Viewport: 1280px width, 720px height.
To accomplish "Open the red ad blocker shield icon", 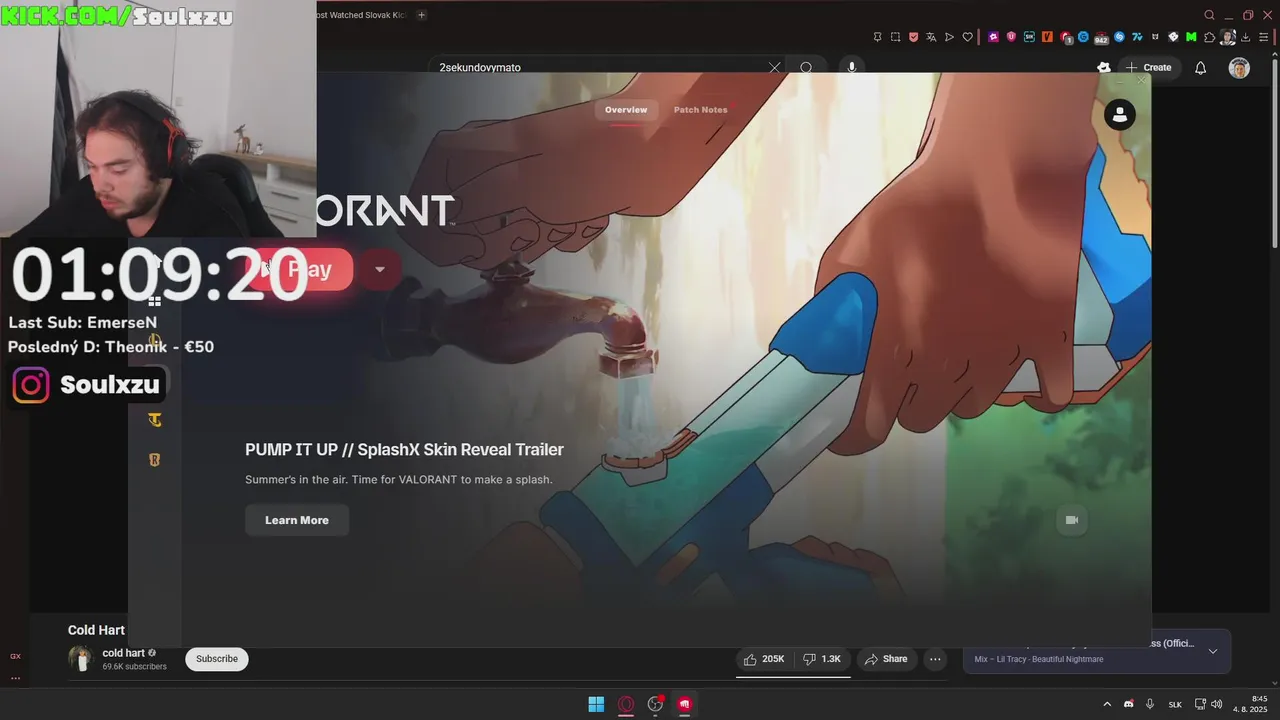I will (x=913, y=37).
